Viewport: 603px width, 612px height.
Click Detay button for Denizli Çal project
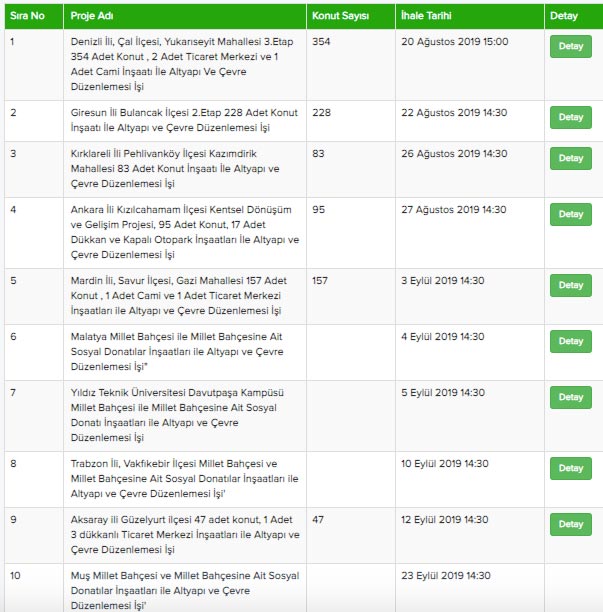[x=570, y=46]
